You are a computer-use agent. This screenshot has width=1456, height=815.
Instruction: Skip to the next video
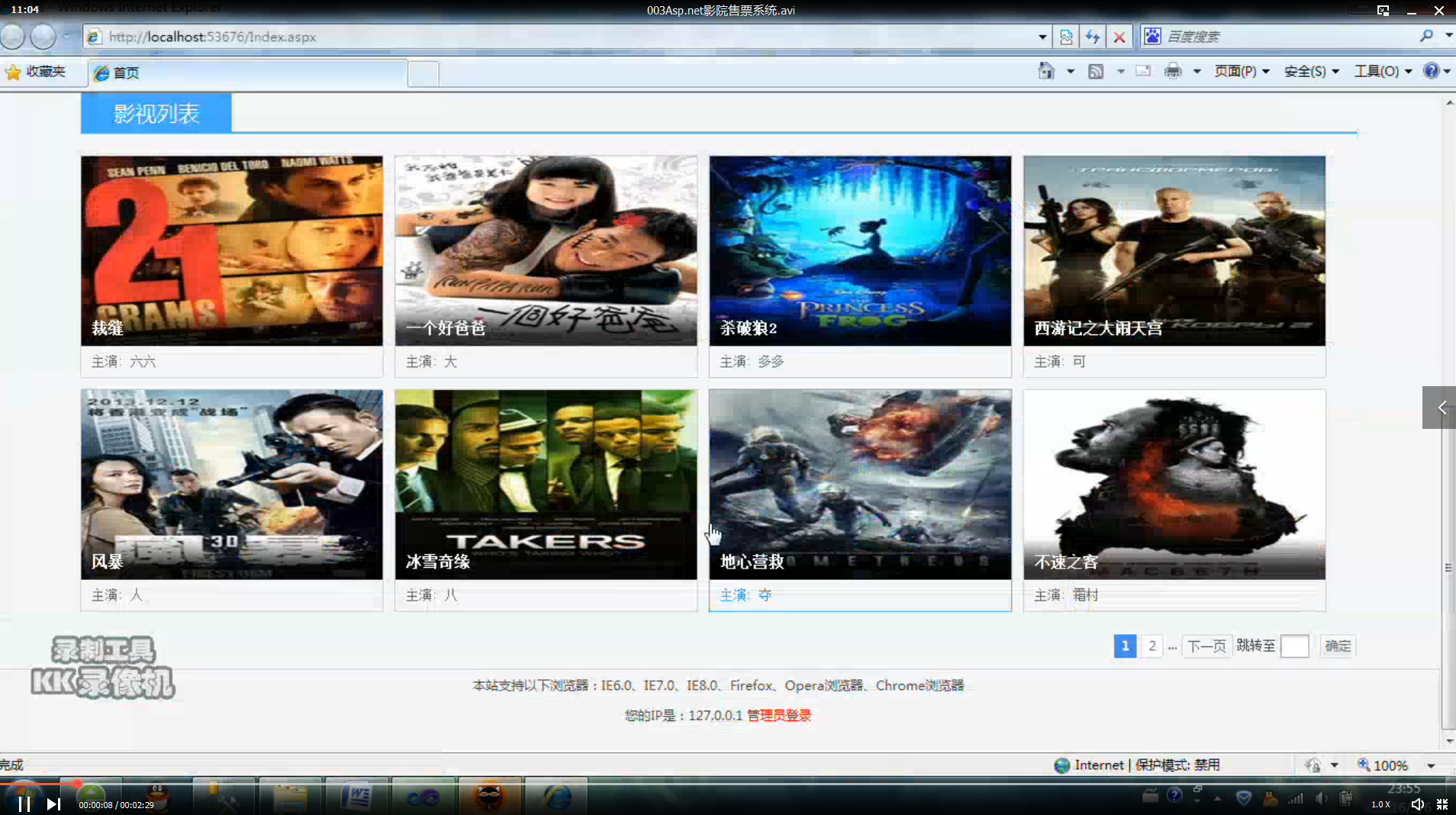53,804
